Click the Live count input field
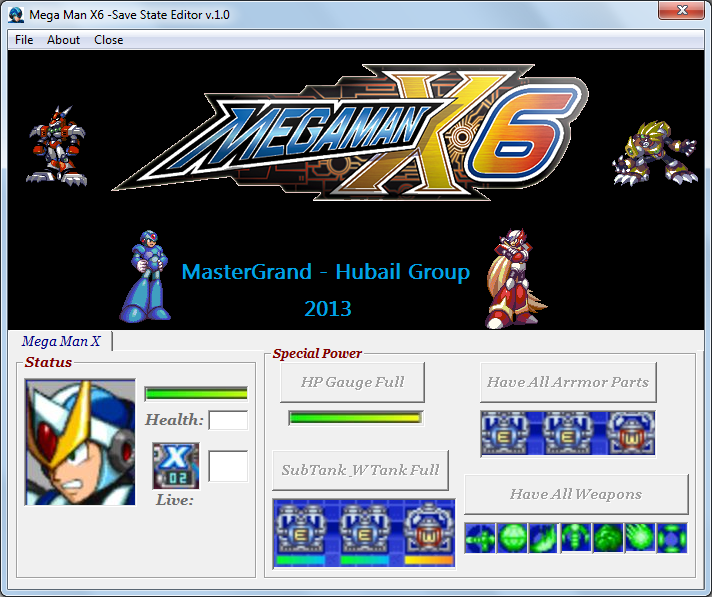The height and width of the screenshot is (599, 713). tap(228, 466)
